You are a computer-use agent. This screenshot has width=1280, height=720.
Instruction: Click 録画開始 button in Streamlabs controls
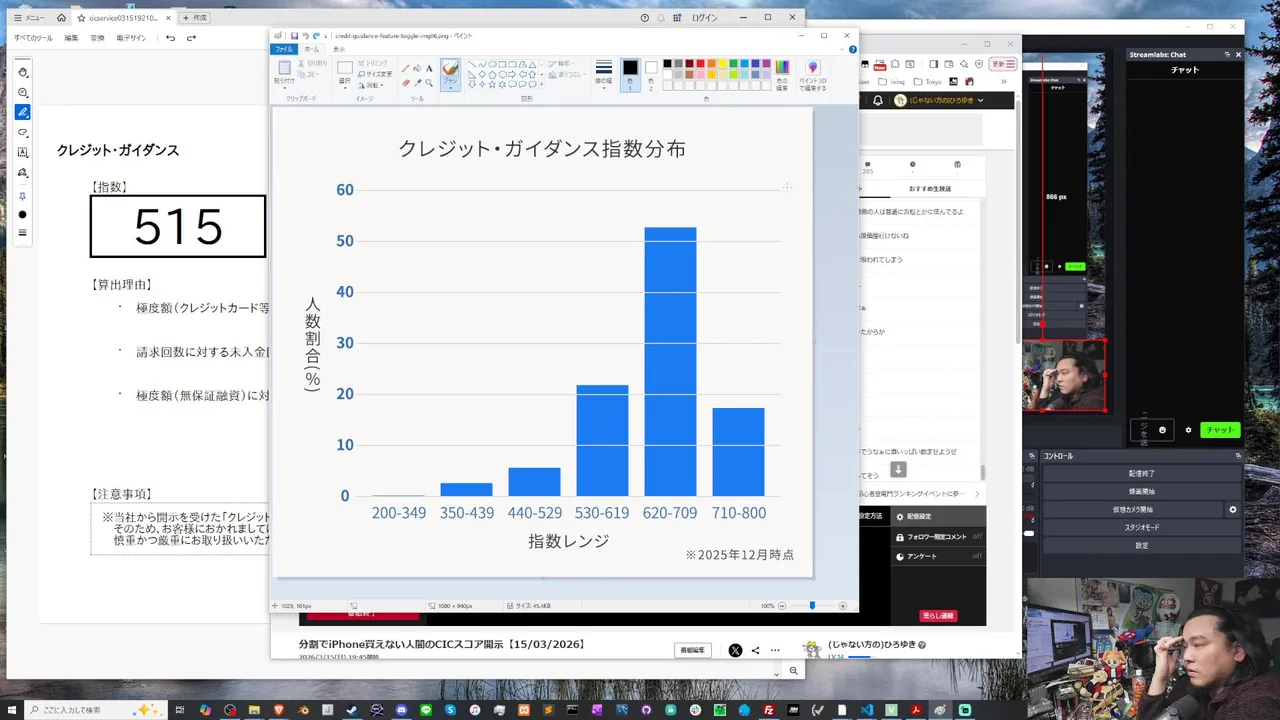1141,492
